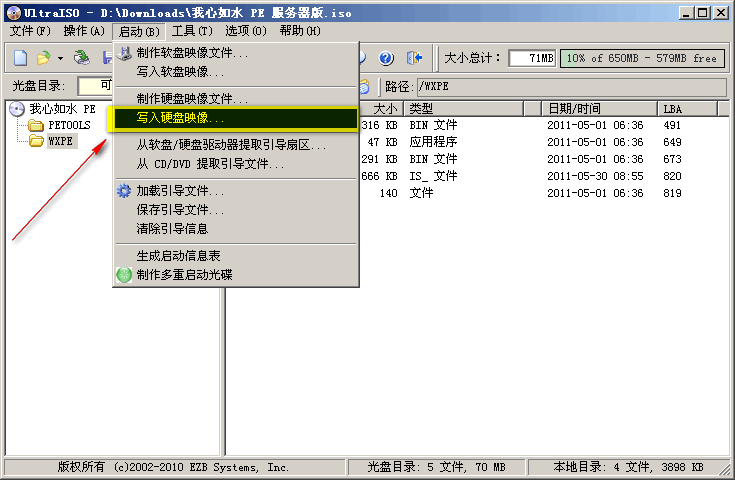The height and width of the screenshot is (480, 735).
Task: Select the 我心如水 PE root tree node
Action: [x=62, y=109]
